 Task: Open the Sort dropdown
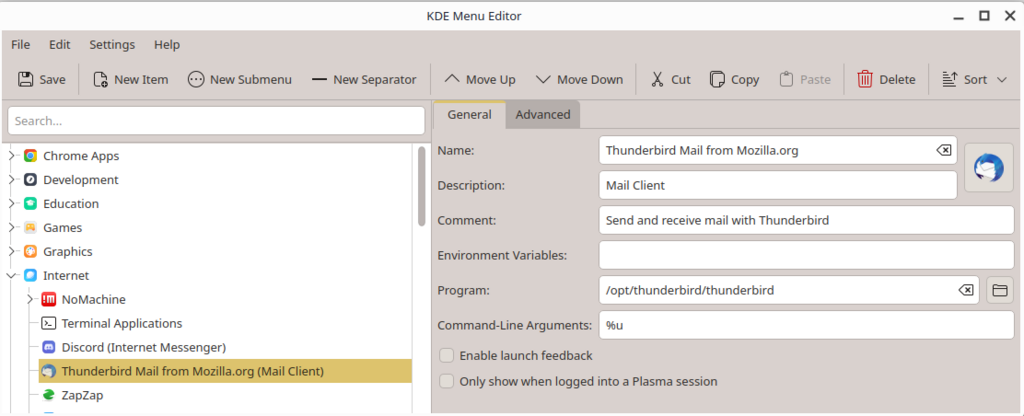[975, 80]
